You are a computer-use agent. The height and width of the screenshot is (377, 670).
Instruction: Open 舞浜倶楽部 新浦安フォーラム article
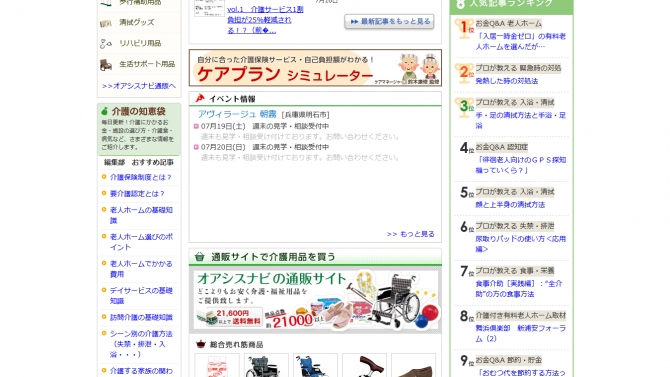(521, 333)
